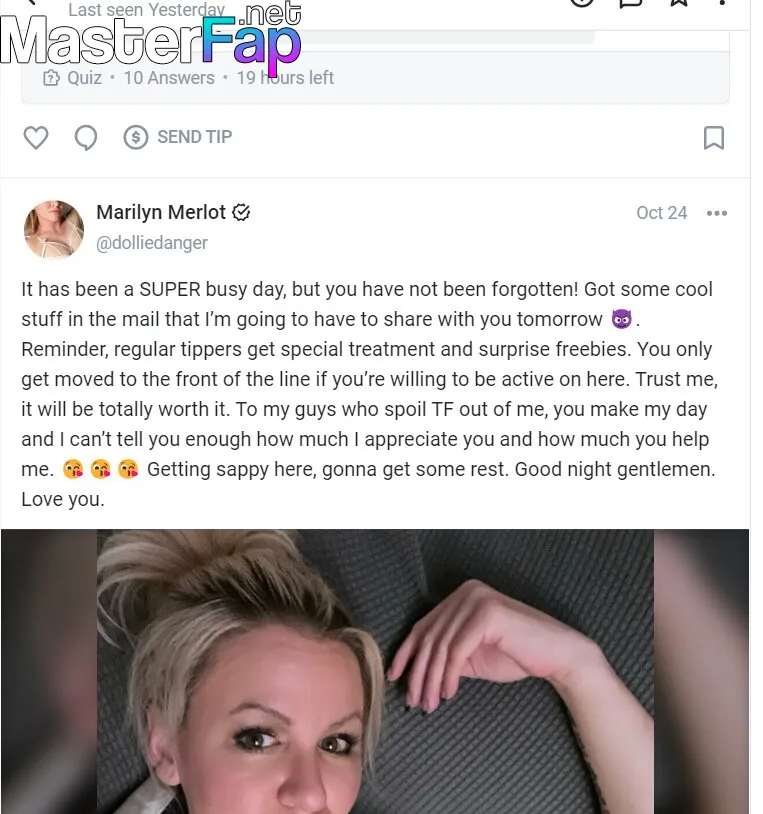Click the tip circle icon in header
Viewport: 763px width, 814px height.
point(582,3)
